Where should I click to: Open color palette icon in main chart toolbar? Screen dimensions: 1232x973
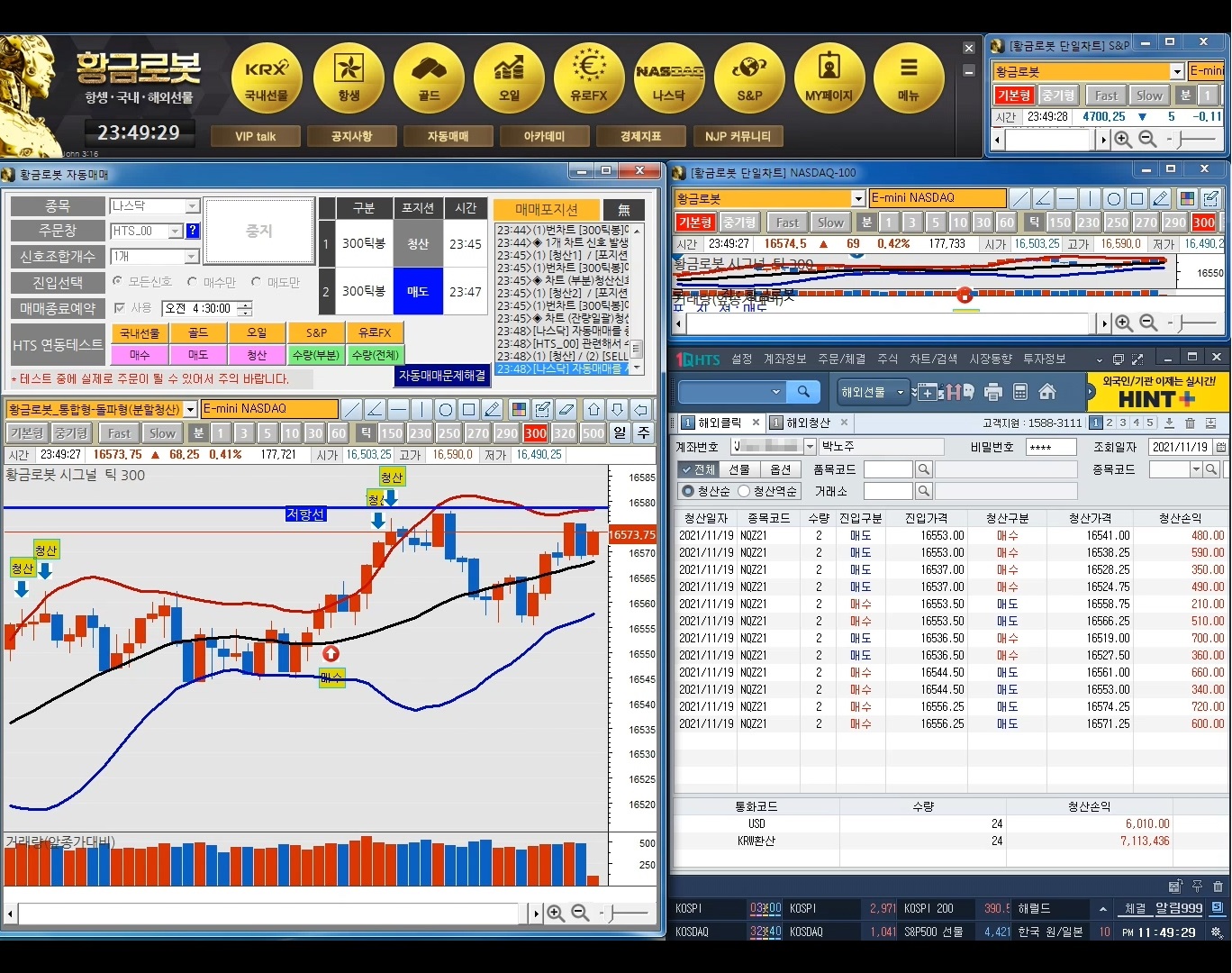[x=519, y=410]
